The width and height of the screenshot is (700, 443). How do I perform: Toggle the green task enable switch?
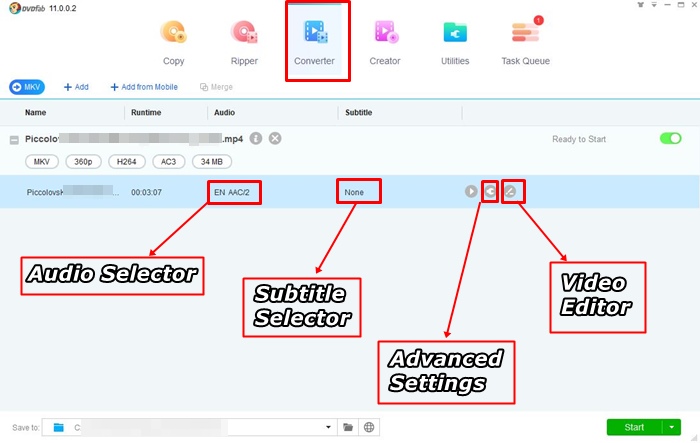pos(670,139)
